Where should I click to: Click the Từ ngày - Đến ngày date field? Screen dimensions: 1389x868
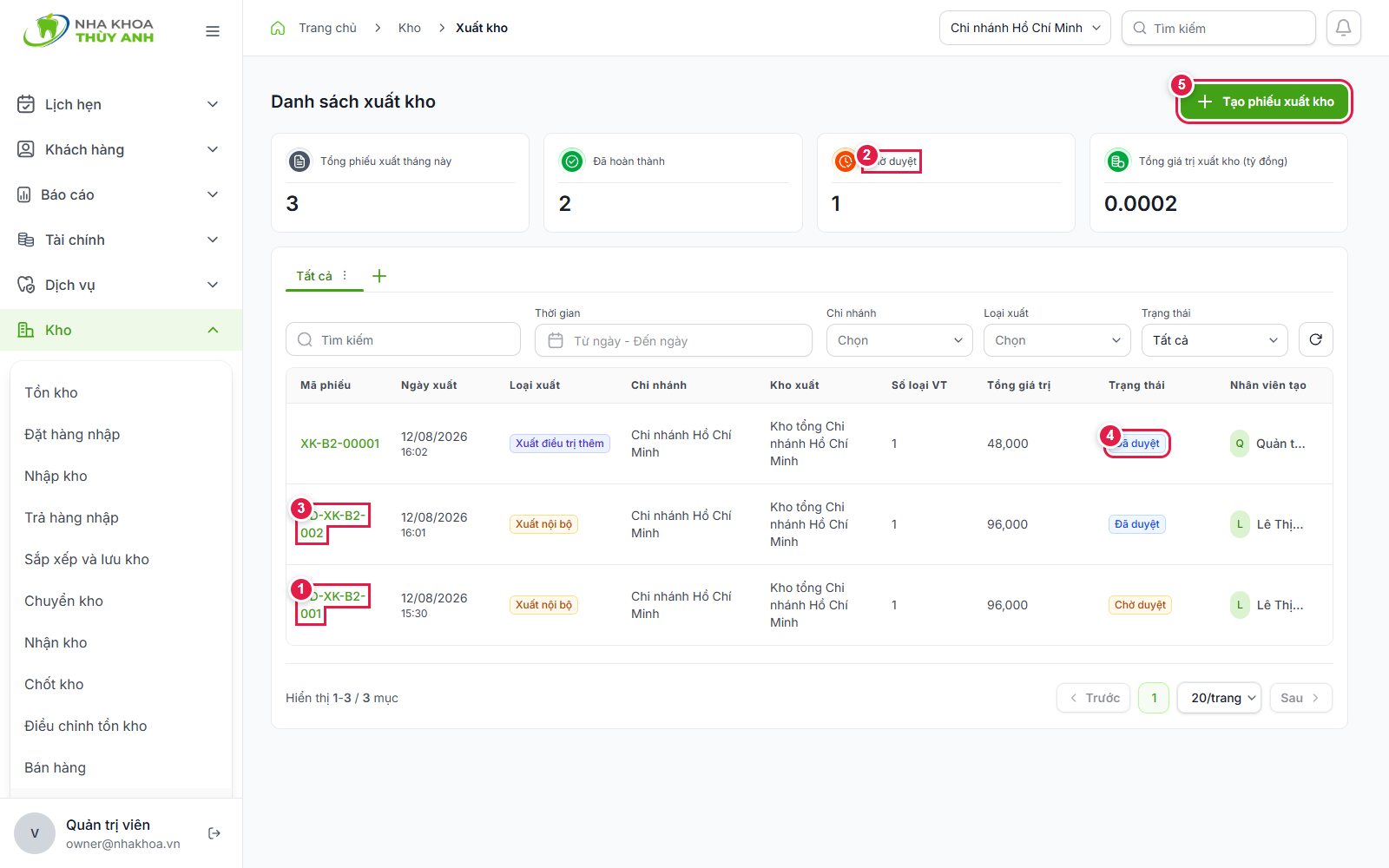(674, 340)
